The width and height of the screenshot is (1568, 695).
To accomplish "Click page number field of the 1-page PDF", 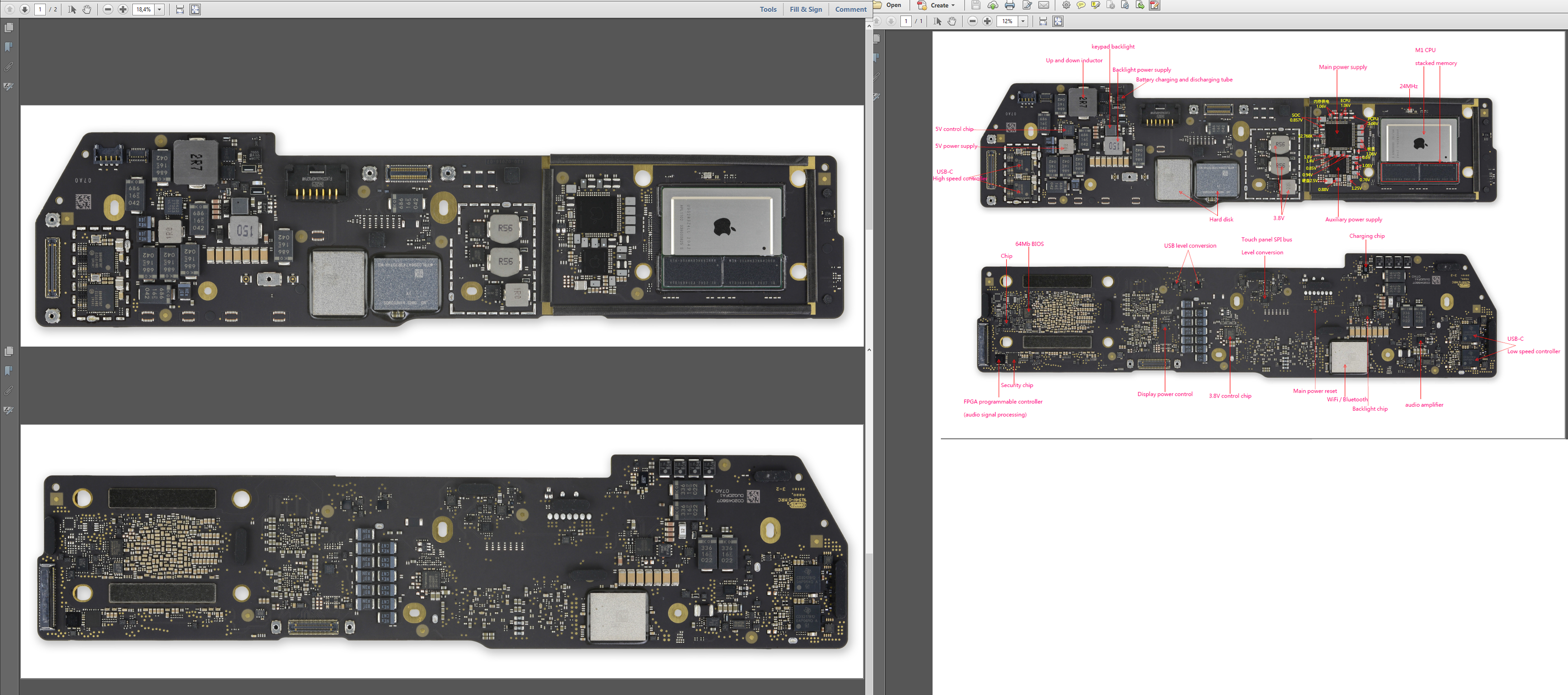I will (906, 21).
